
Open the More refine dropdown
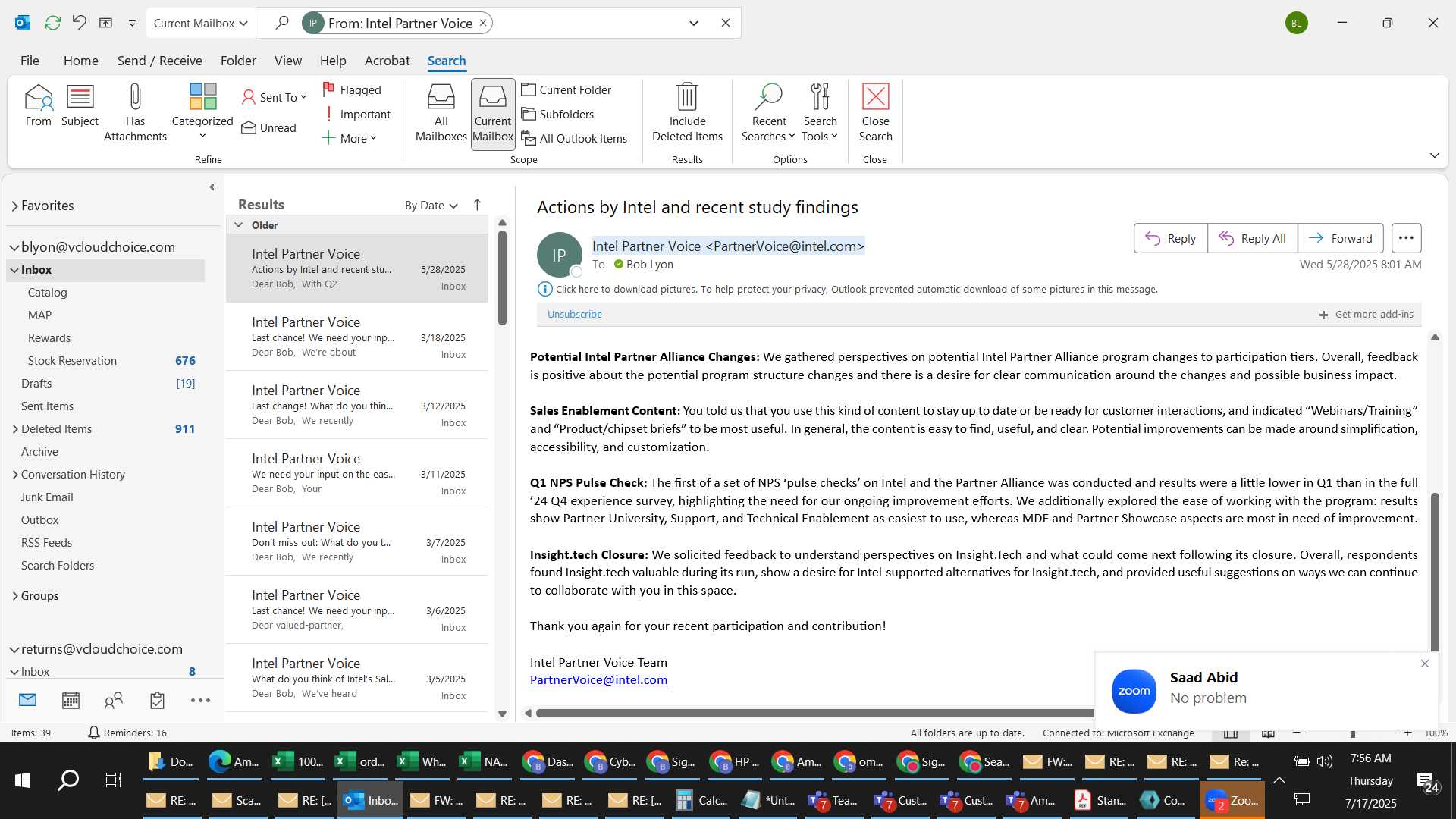click(x=349, y=138)
